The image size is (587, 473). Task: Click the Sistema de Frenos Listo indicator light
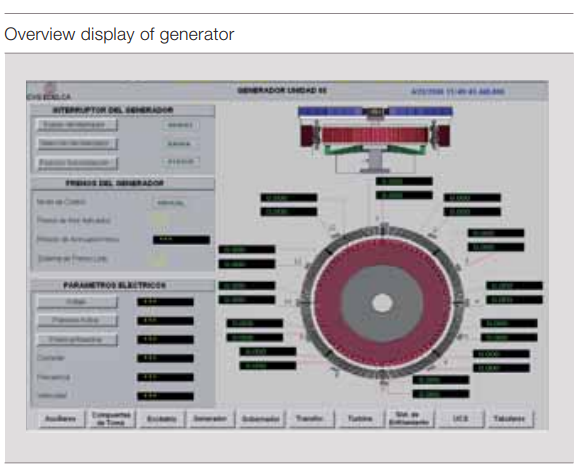159,259
